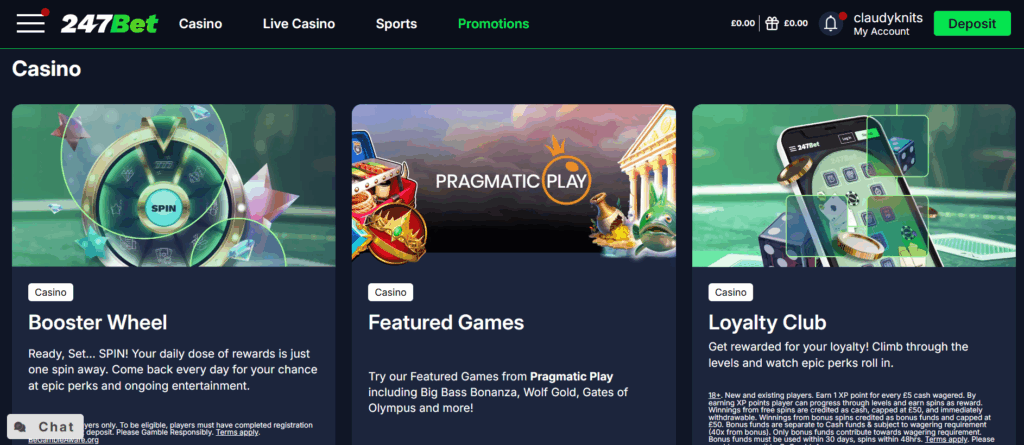The height and width of the screenshot is (445, 1024).
Task: Open the Loyalty Club phone image
Action: (x=854, y=186)
